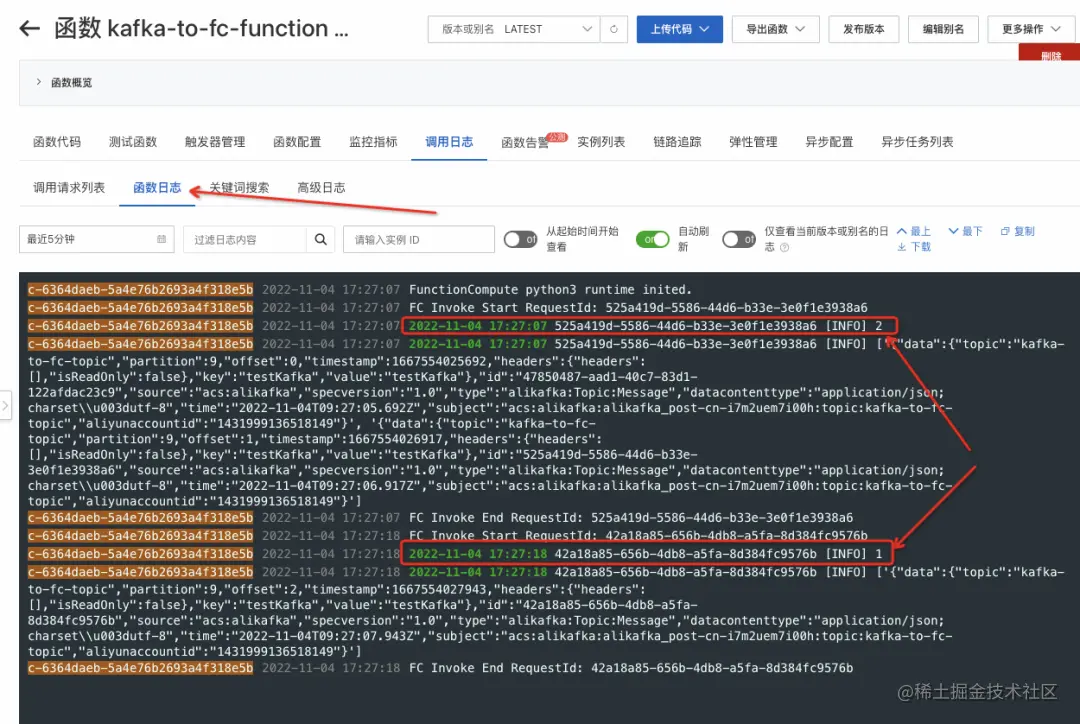Viewport: 1080px width, 724px height.
Task: Click the function title kafka-to-fc-function
Action: pos(201,28)
